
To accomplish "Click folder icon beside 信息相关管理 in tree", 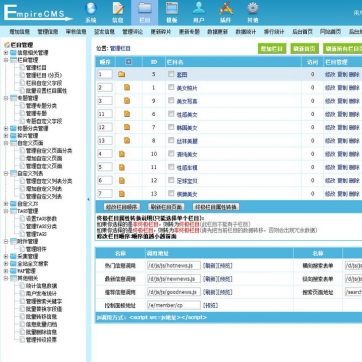I will pos(13,53).
